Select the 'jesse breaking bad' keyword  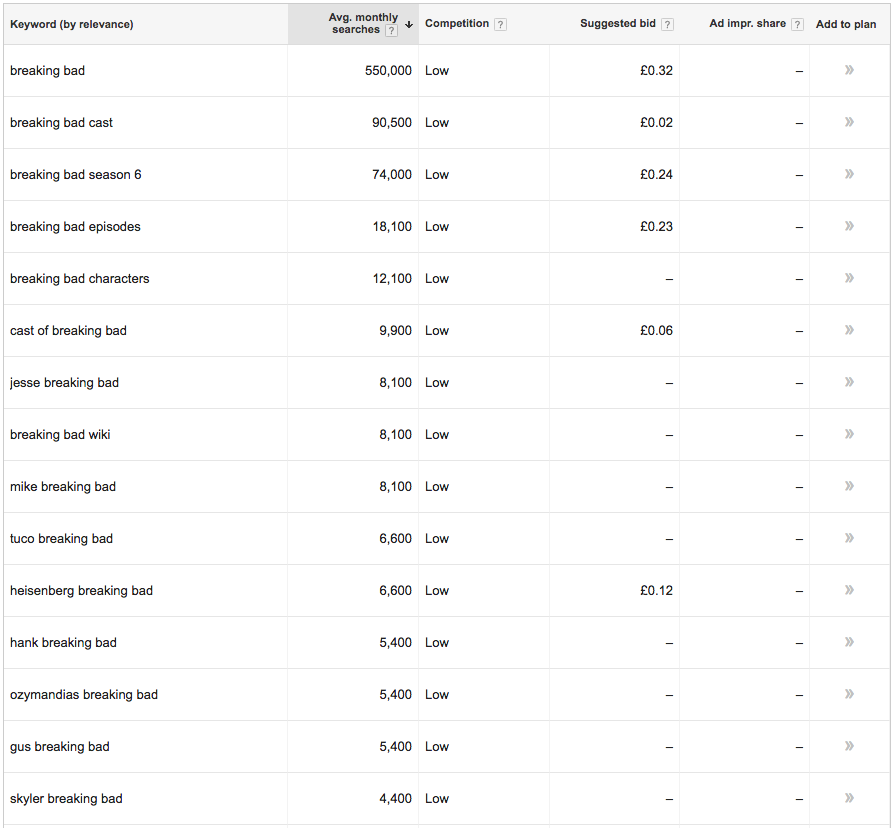pos(64,383)
